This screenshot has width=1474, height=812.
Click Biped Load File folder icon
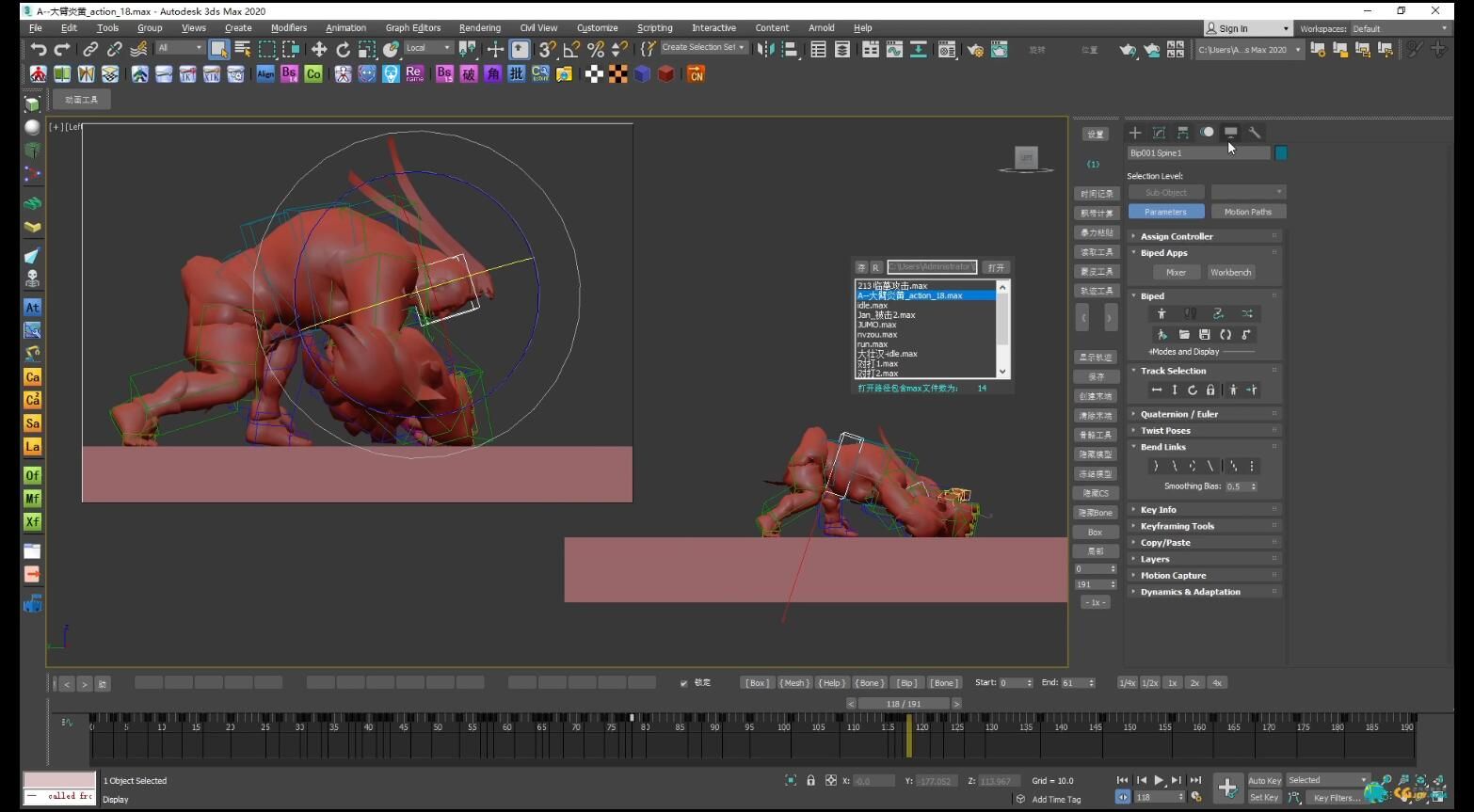(x=1183, y=334)
